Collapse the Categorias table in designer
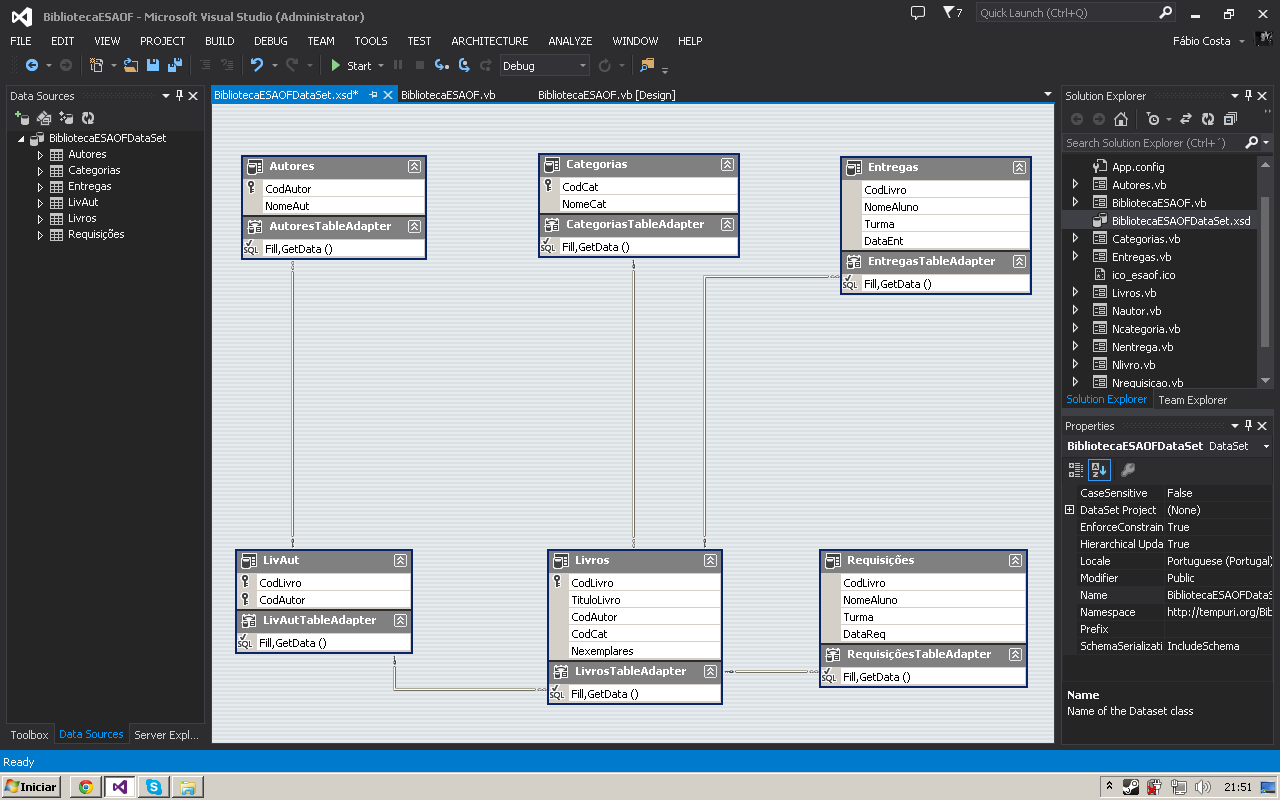This screenshot has width=1280, height=800. 727,165
